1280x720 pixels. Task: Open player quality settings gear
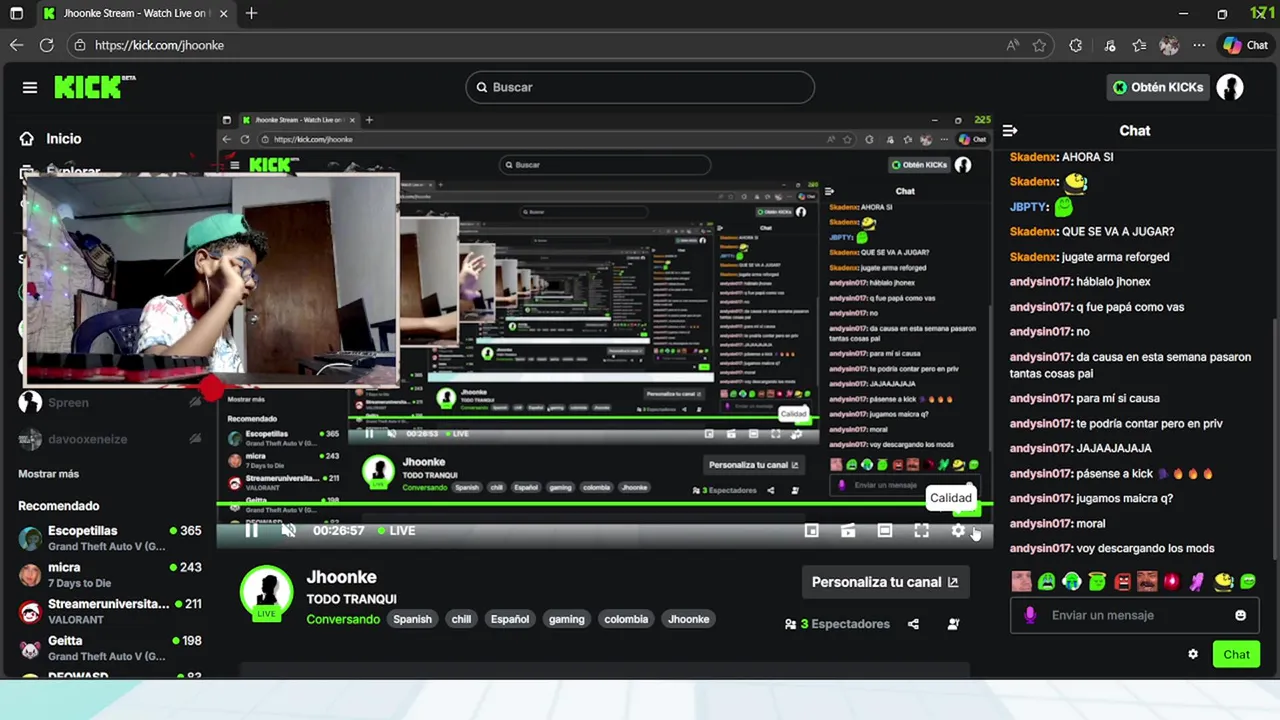[x=958, y=531]
